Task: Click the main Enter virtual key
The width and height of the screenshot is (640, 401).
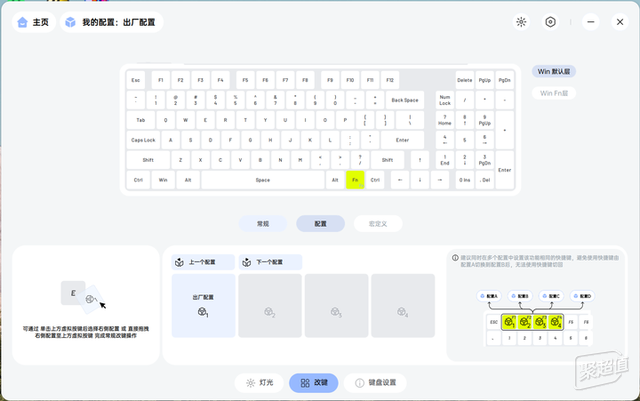Action: point(402,140)
